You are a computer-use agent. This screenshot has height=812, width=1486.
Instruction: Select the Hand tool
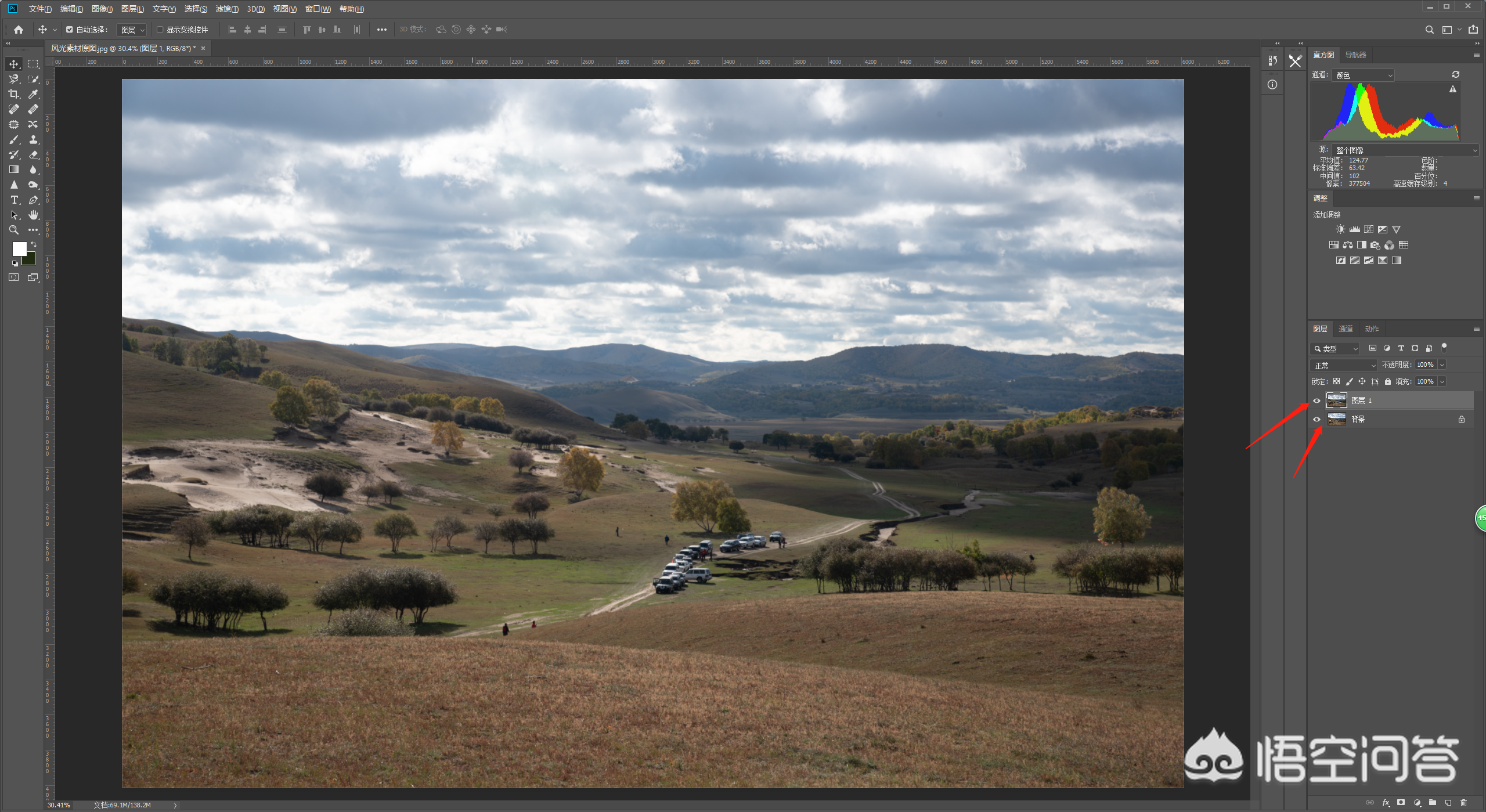(33, 215)
